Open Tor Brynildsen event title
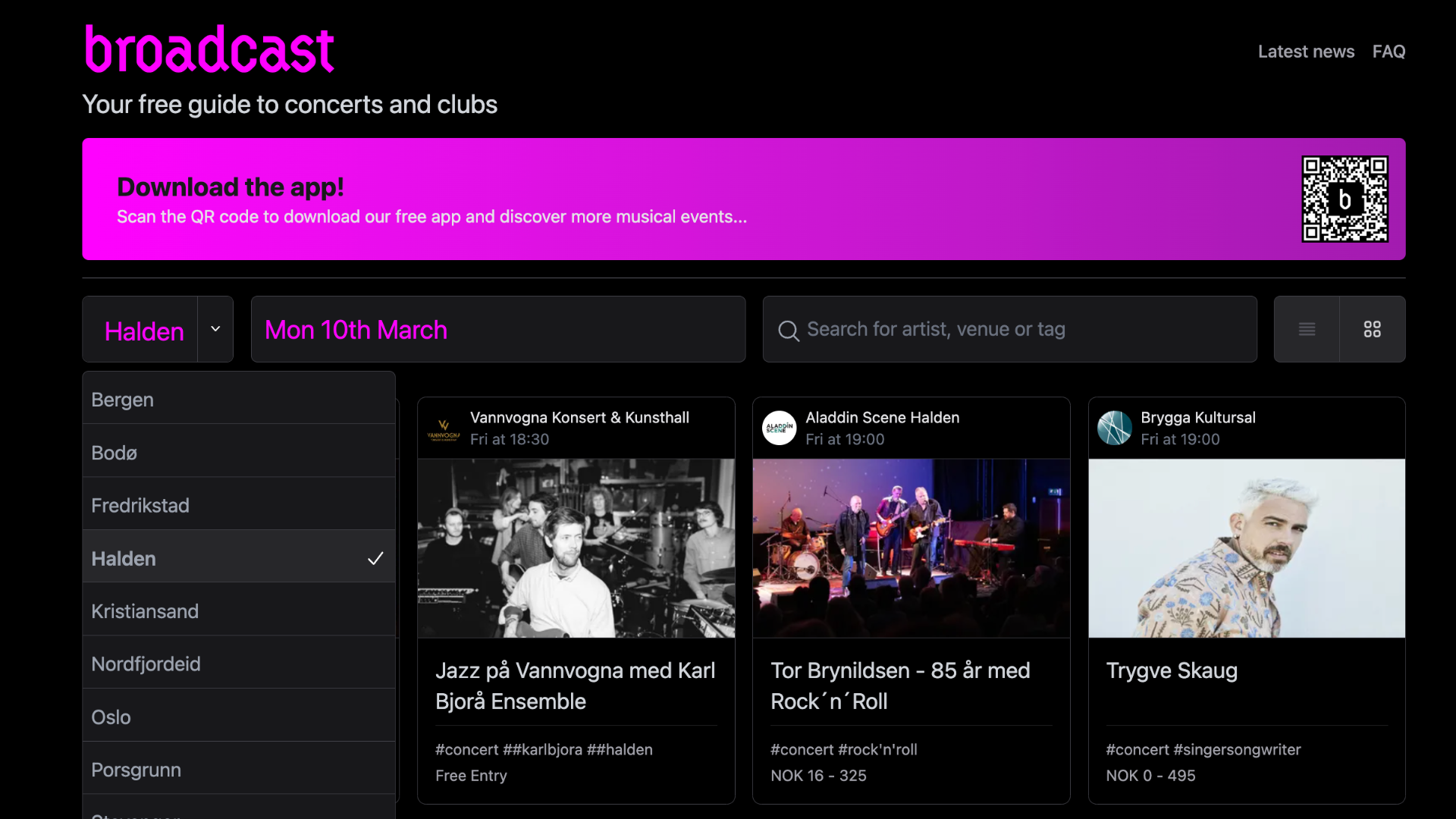 (x=900, y=686)
